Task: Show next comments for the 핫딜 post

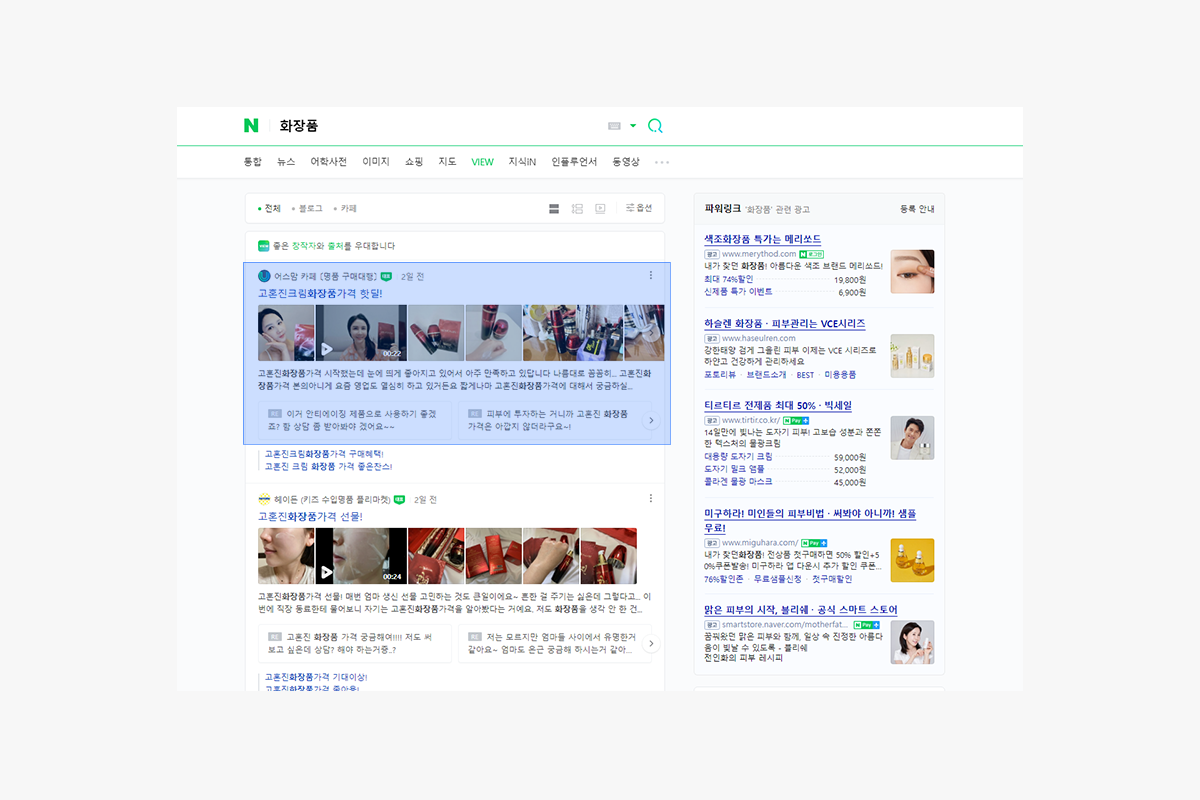Action: (651, 420)
